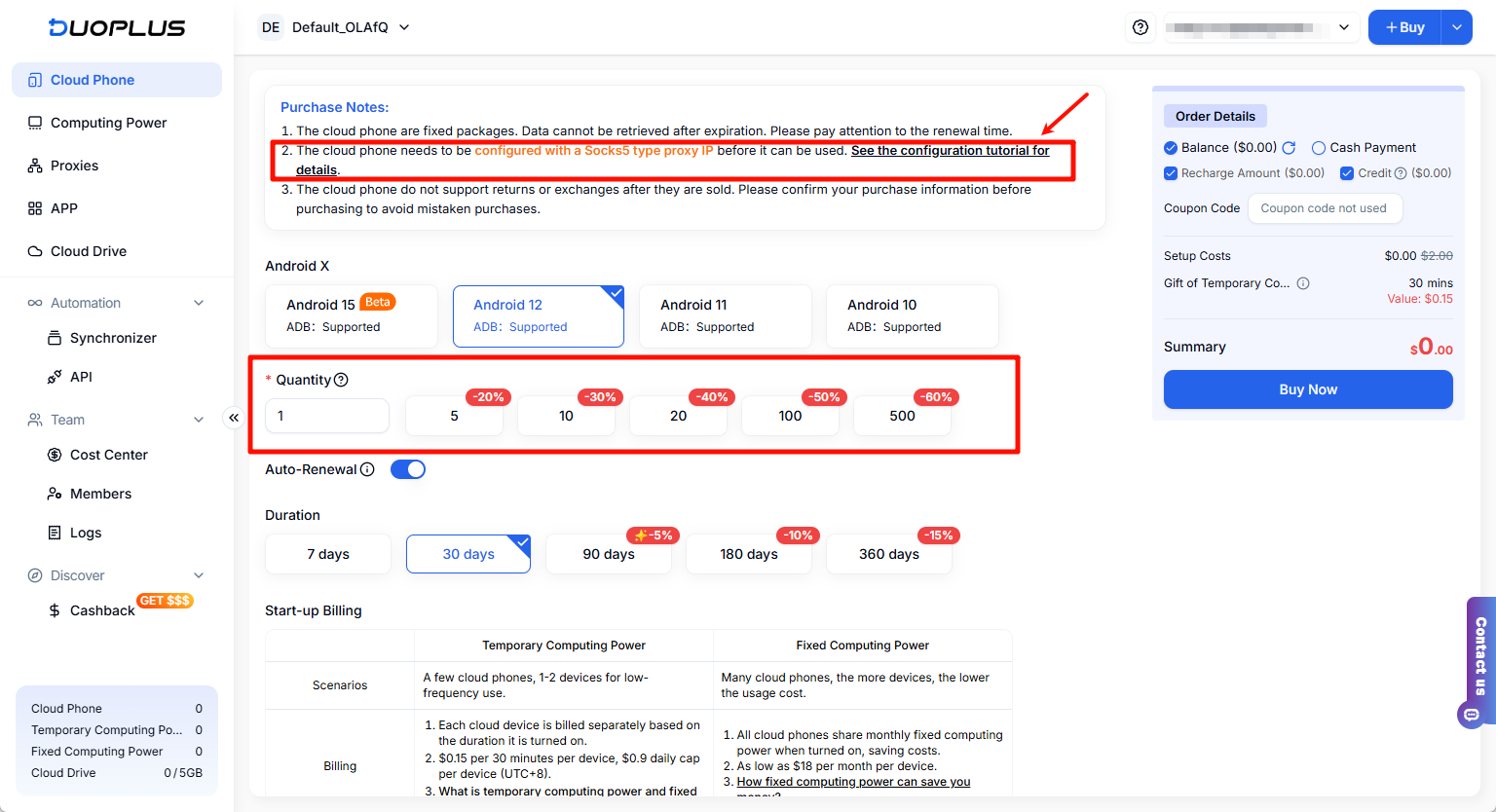Open the Contact us chat bubble

[1471, 715]
